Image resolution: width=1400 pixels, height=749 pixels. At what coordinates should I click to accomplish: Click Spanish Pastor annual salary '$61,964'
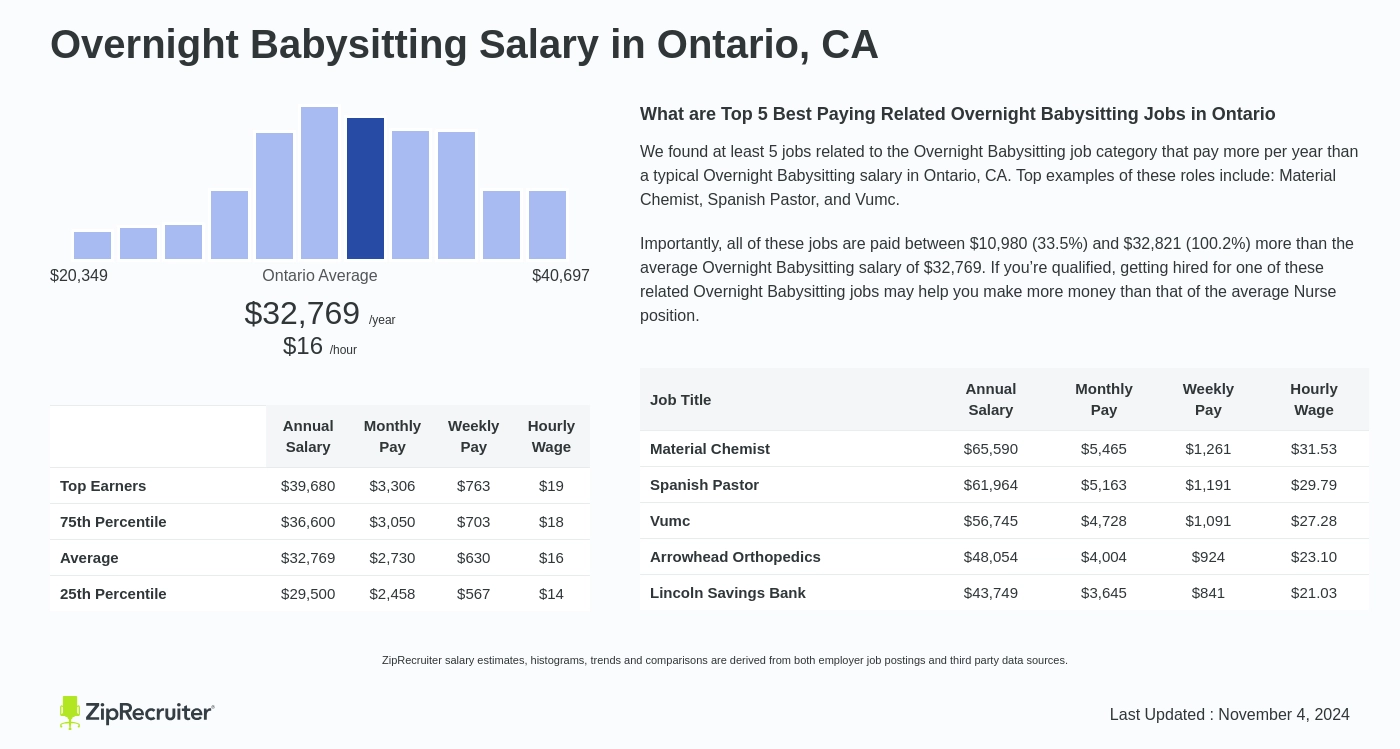pyautogui.click(x=991, y=484)
